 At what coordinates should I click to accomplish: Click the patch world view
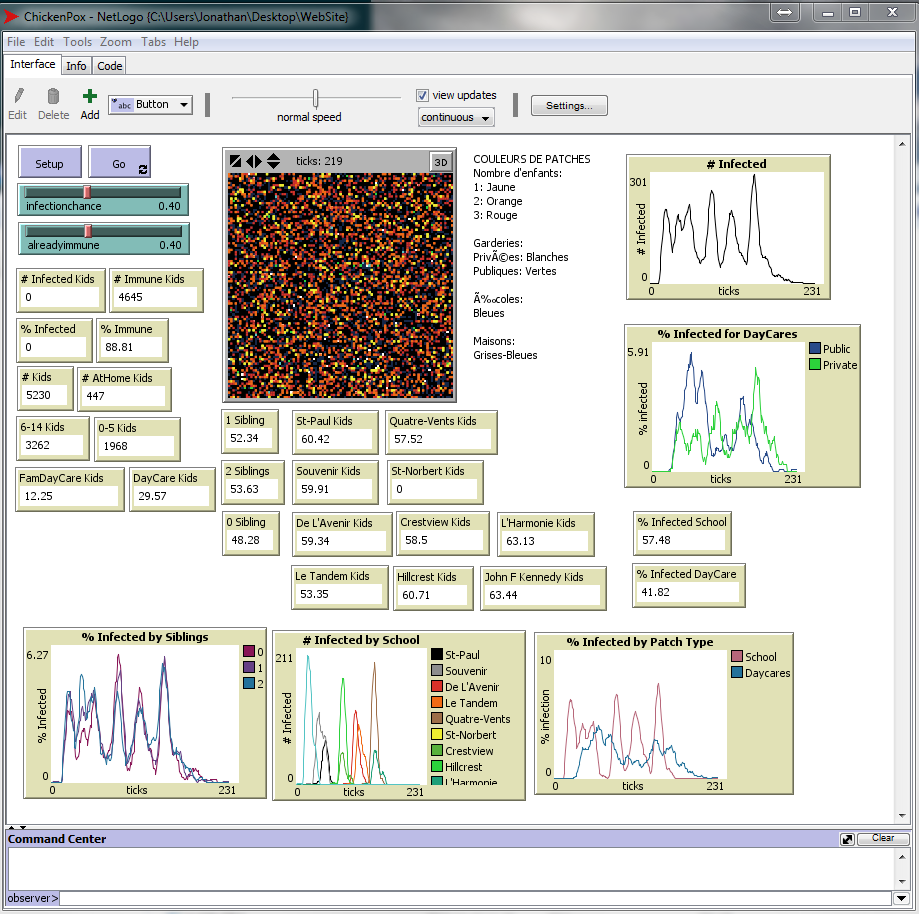pos(340,286)
